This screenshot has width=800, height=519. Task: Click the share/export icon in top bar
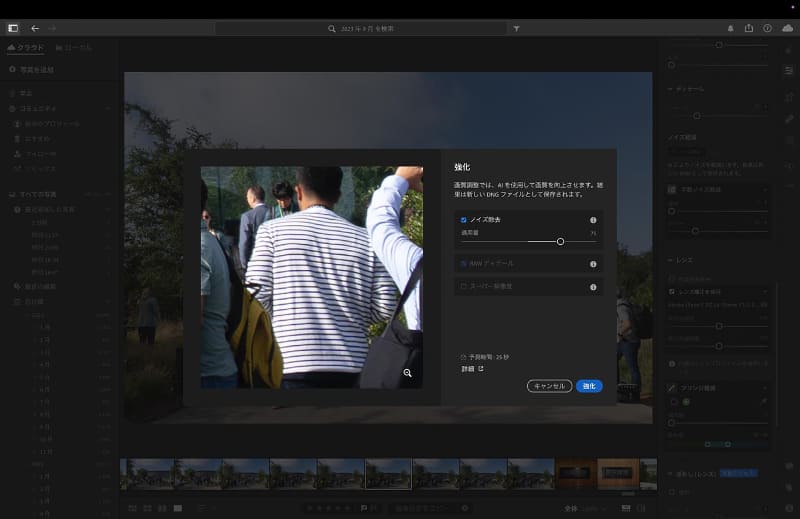click(748, 28)
